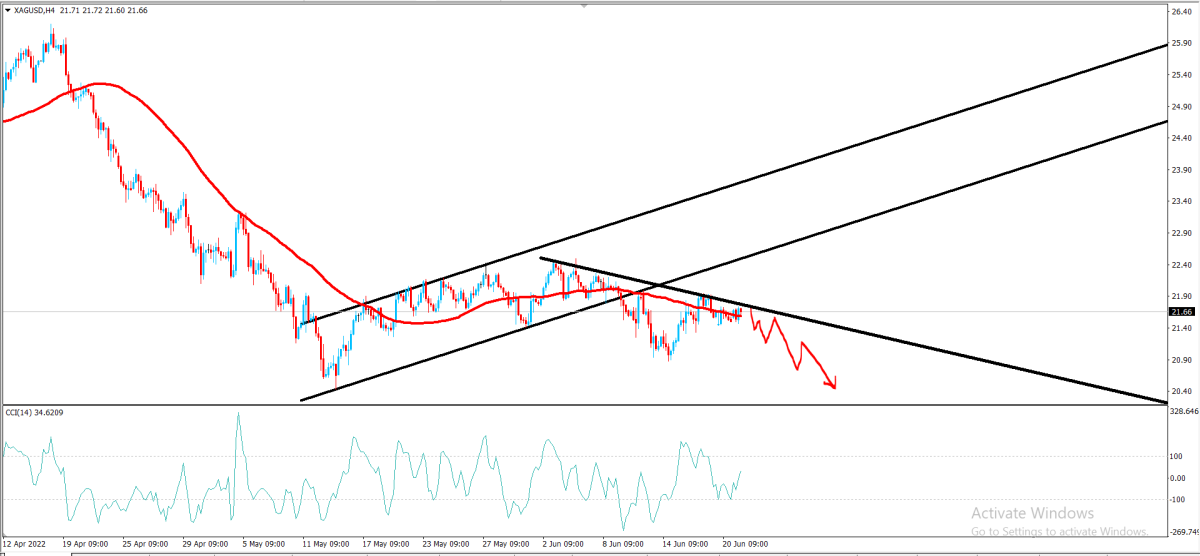Viewport: 1200px width, 556px height.
Task: Click the 328.646 CCI scale maximum label
Action: click(1184, 411)
